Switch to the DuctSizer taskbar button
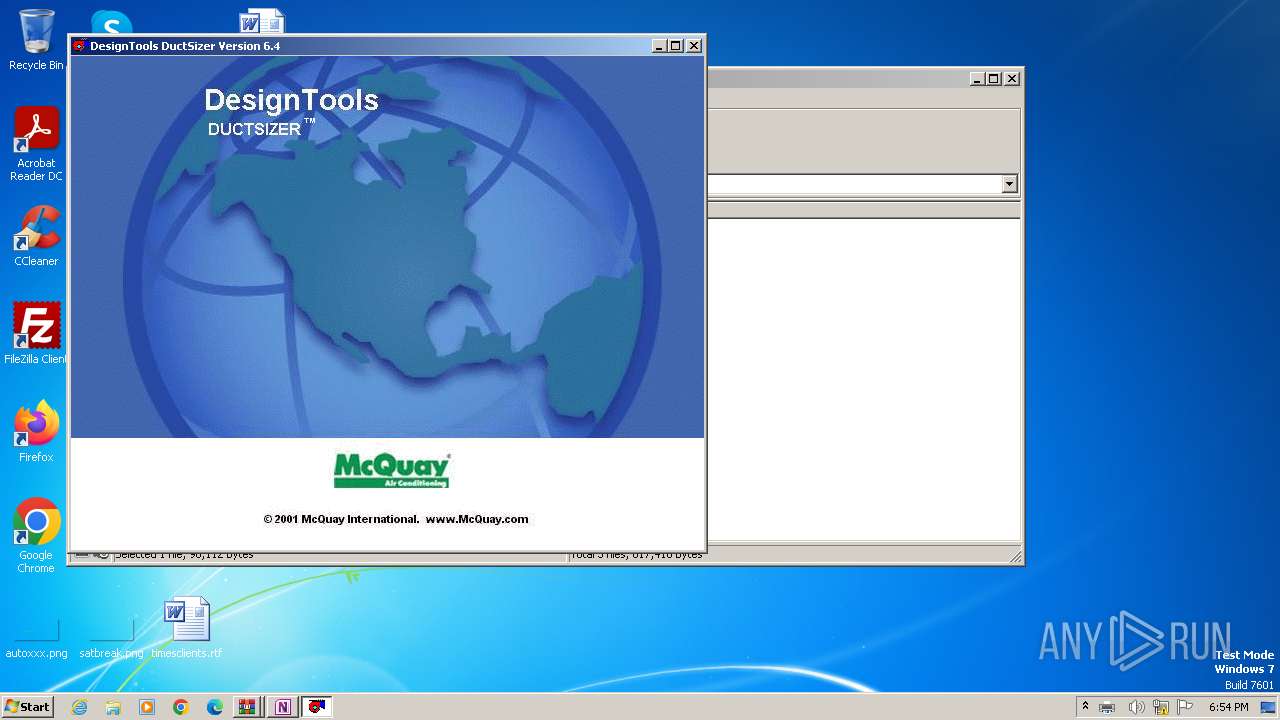The height and width of the screenshot is (720, 1280). click(x=317, y=707)
